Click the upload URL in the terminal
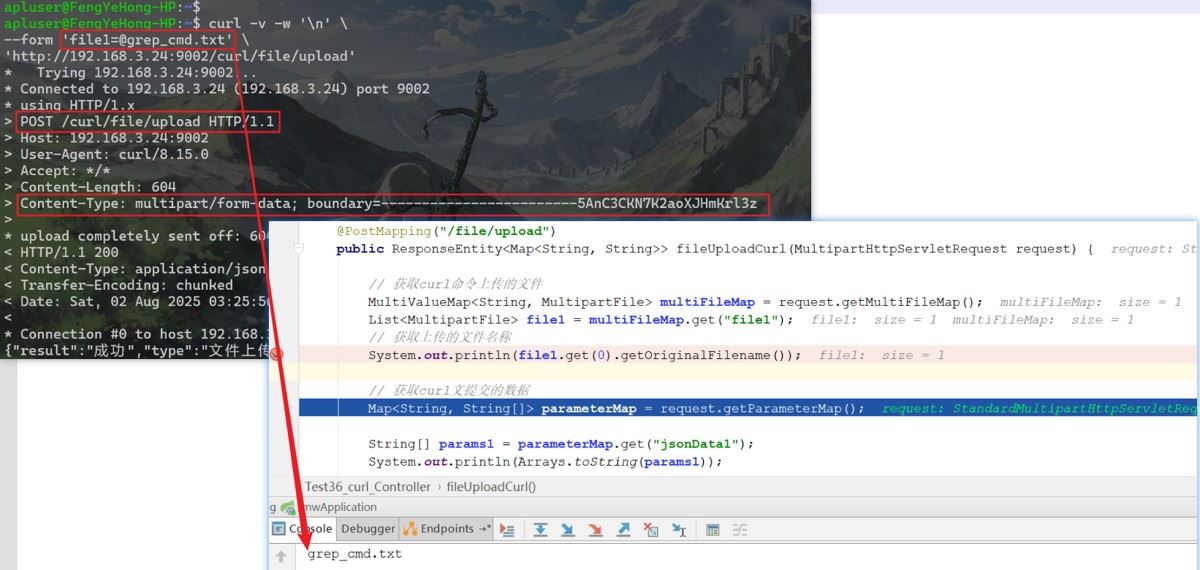 [x=181, y=57]
